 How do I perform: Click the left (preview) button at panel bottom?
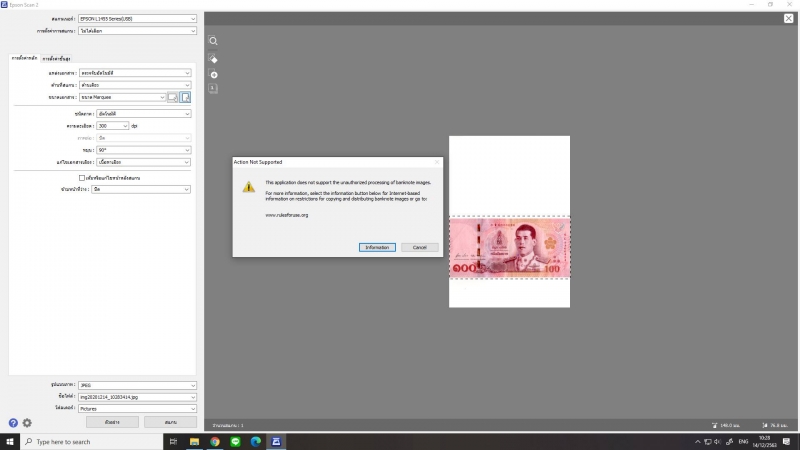click(112, 422)
